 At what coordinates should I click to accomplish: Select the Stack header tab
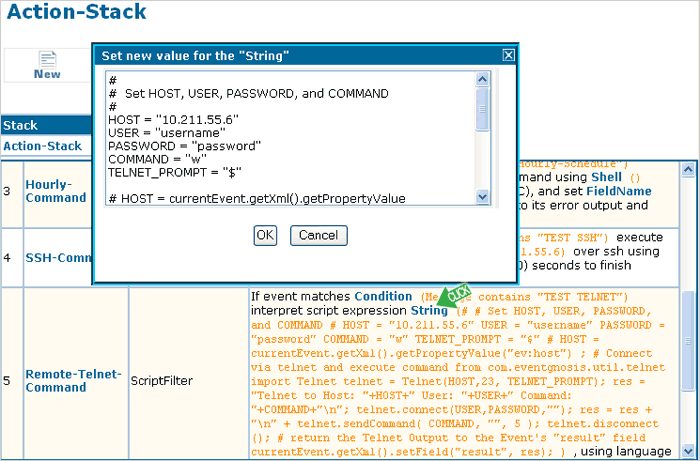coord(20,126)
